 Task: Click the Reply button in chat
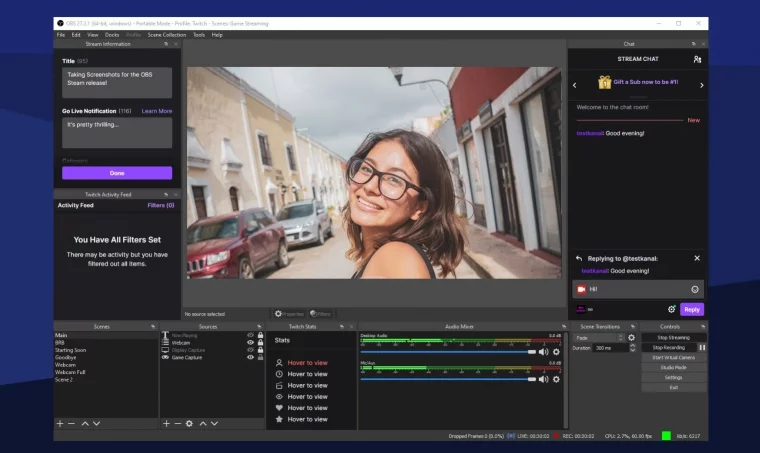tap(692, 309)
